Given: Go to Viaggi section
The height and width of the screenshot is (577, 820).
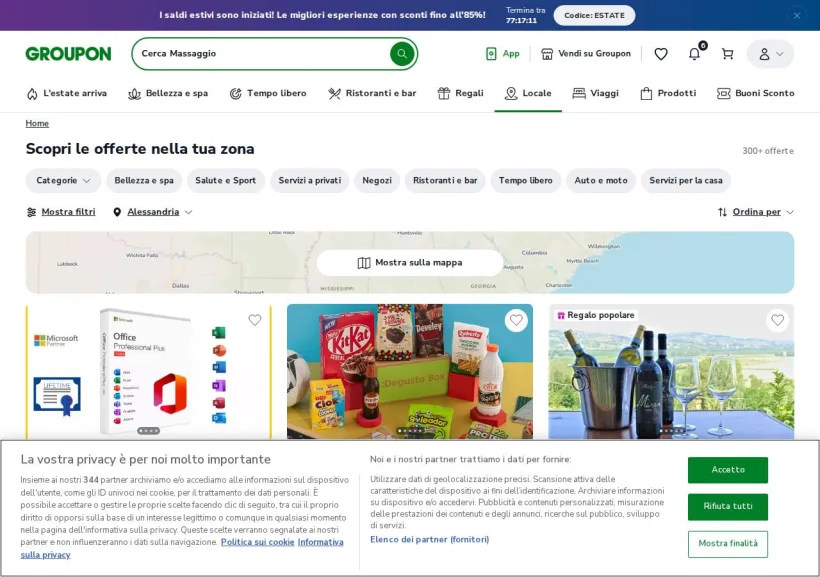Looking at the screenshot, I should [x=596, y=94].
